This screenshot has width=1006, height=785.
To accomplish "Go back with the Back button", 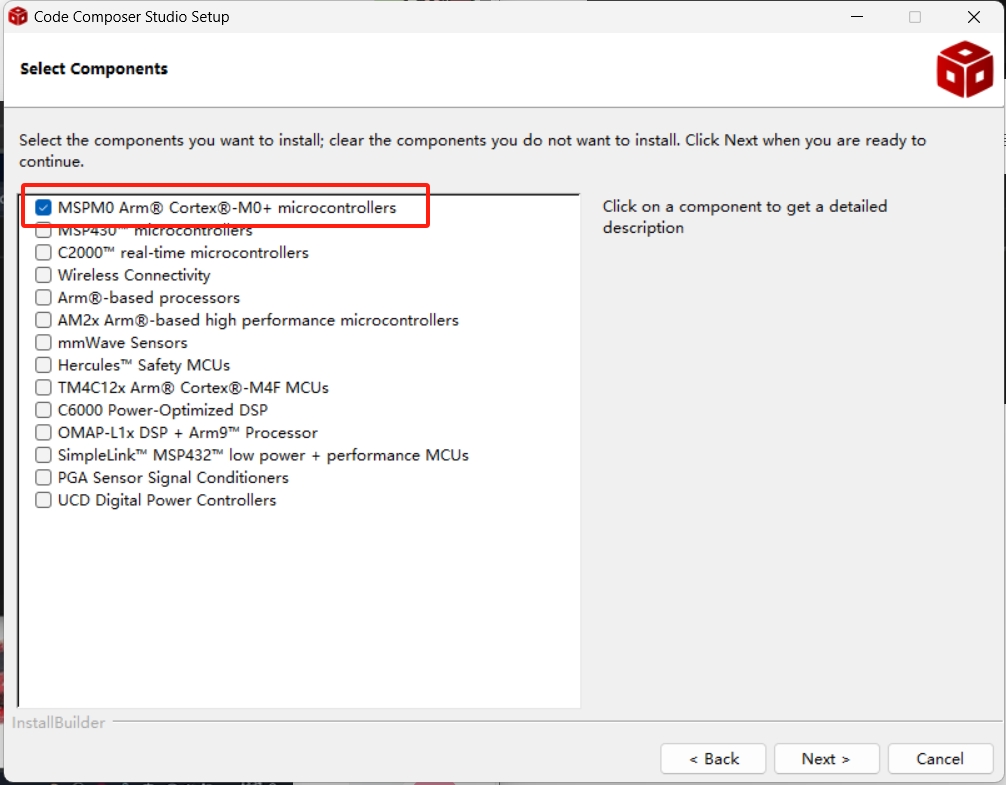I will coord(713,759).
